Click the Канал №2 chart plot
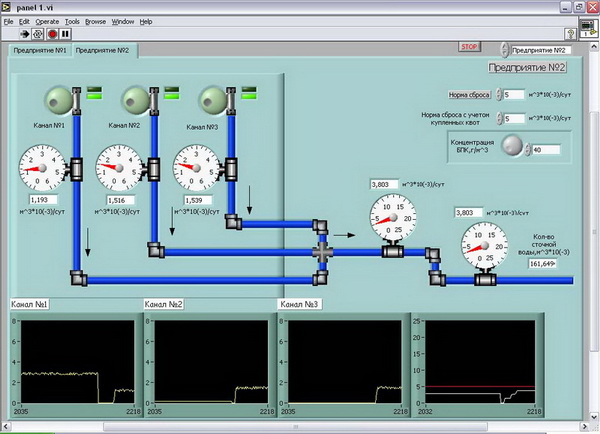 click(x=211, y=362)
